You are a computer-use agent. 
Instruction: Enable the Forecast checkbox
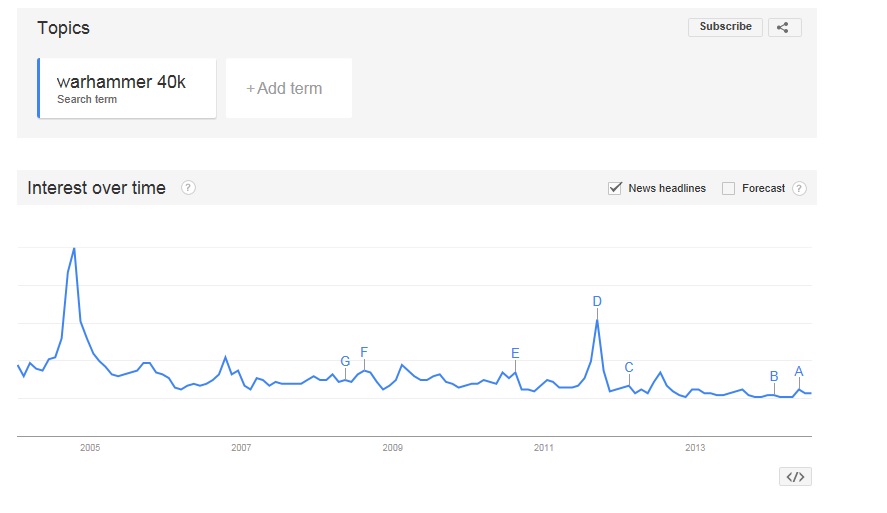point(728,188)
